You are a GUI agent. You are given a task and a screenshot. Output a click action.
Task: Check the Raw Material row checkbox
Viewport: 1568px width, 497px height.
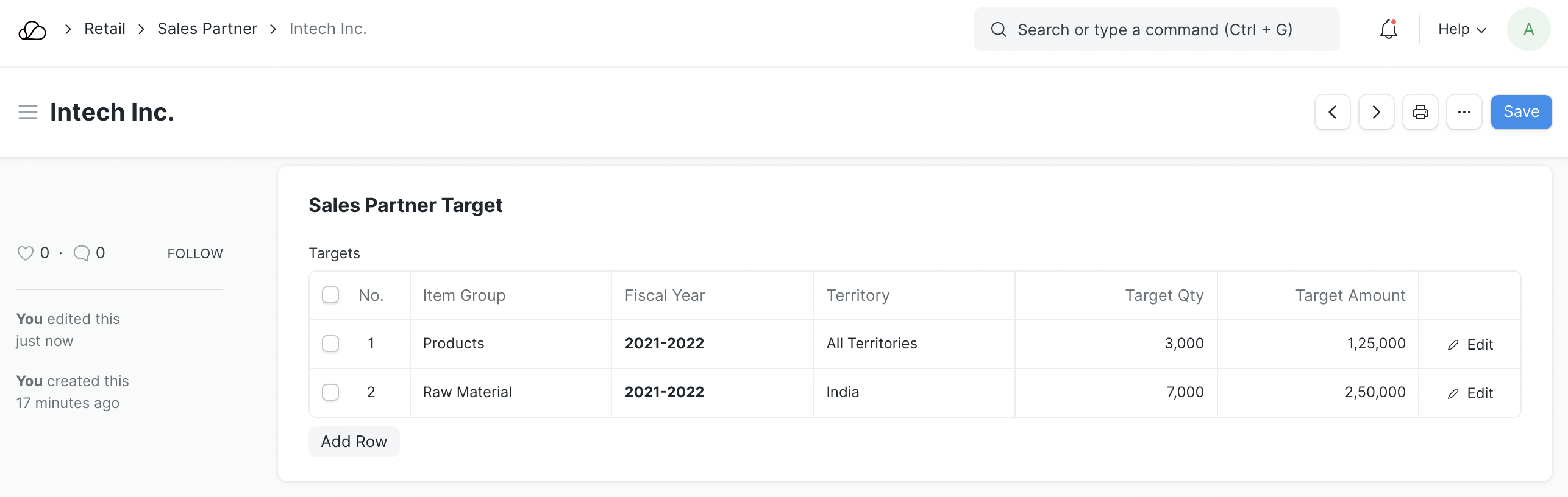pos(330,392)
